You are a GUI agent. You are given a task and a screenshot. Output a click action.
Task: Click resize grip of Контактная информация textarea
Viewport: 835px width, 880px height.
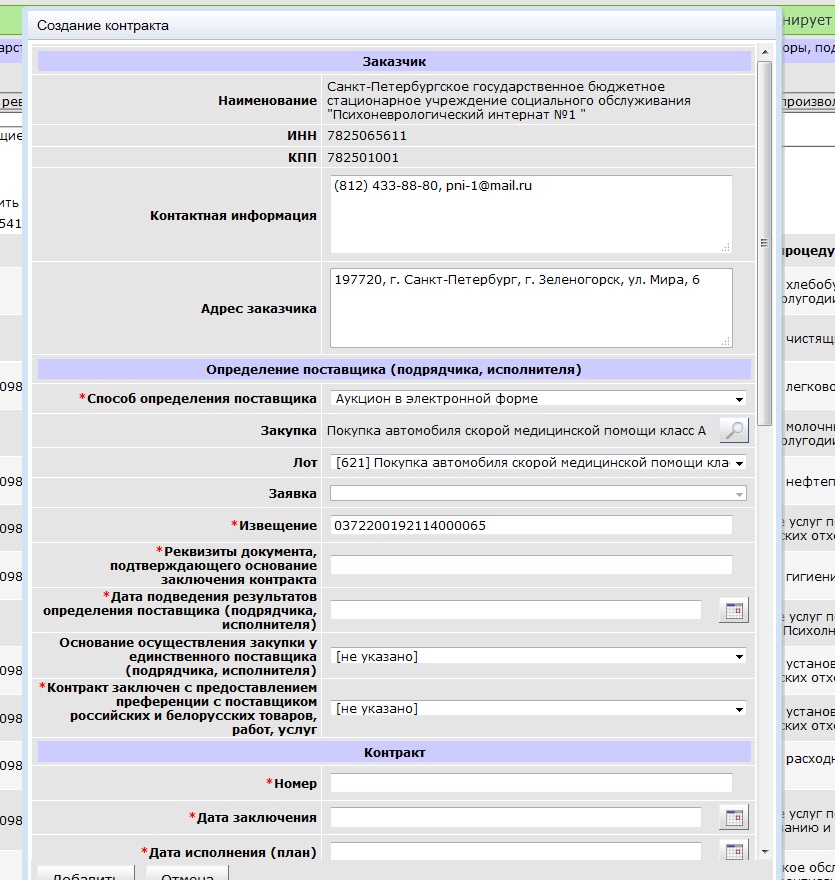coord(726,248)
